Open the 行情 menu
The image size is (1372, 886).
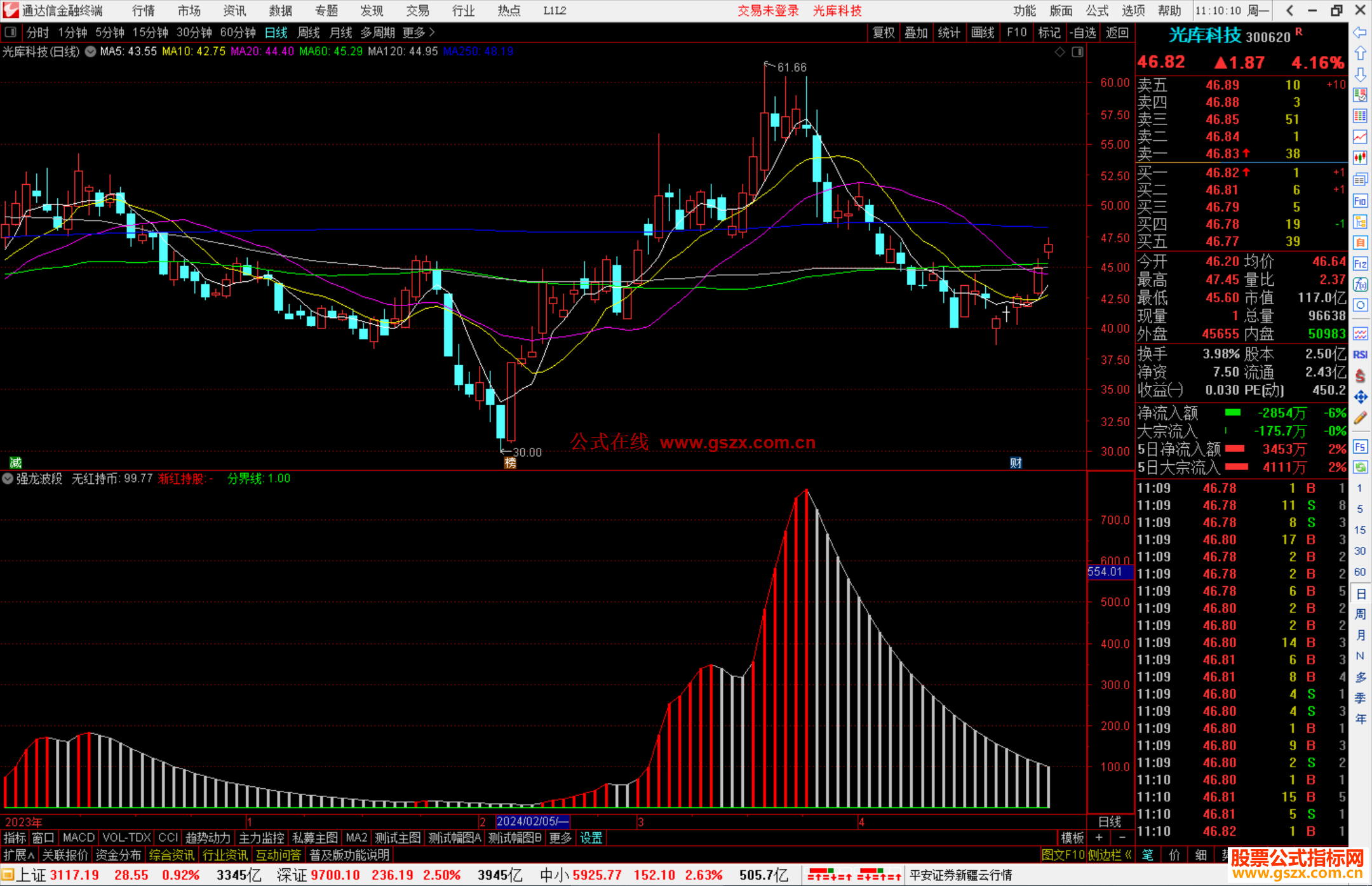(x=143, y=11)
